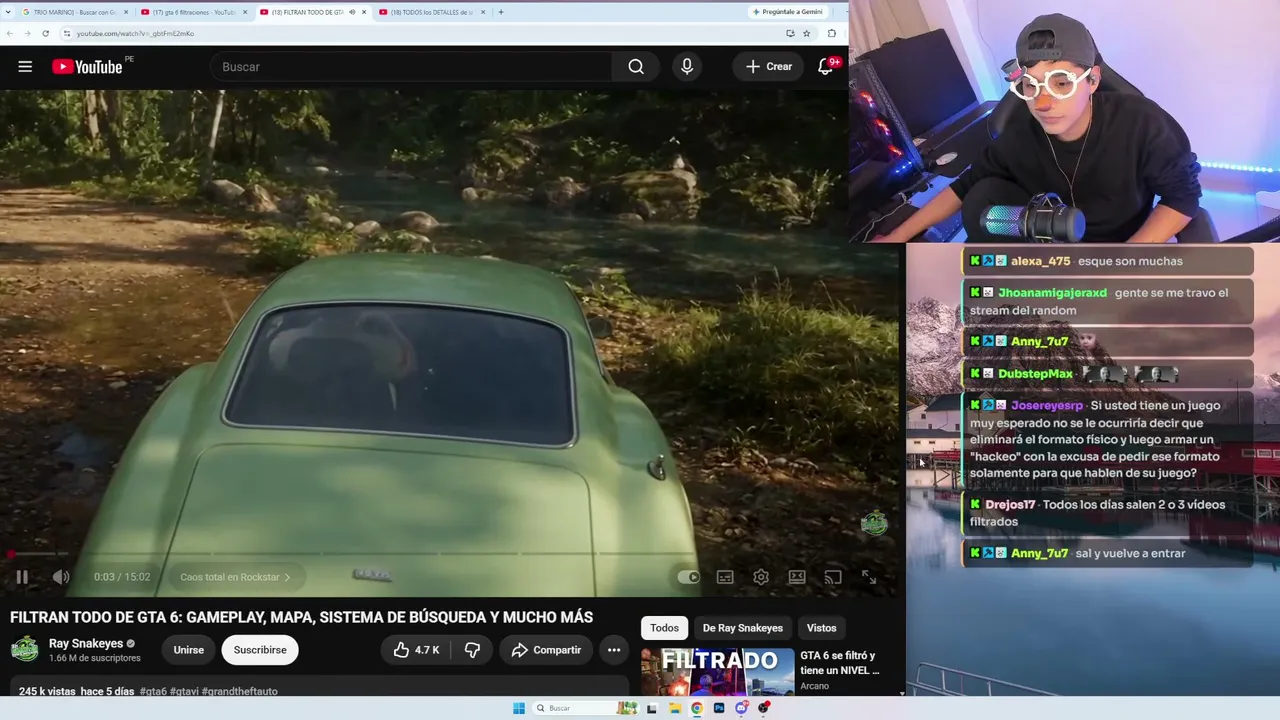
Task: Reload the YouTube page
Action: click(x=45, y=33)
